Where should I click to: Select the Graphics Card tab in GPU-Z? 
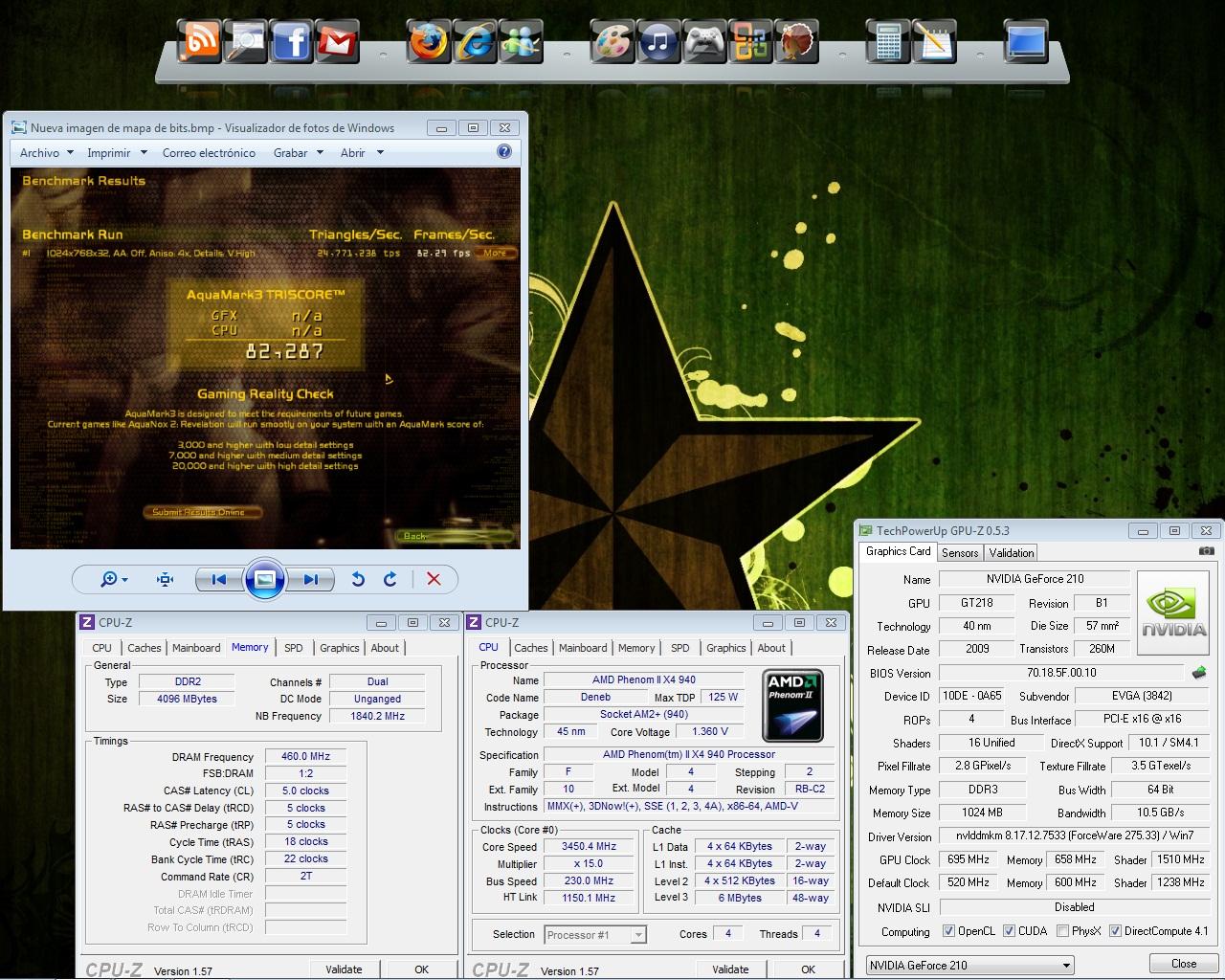(x=898, y=551)
